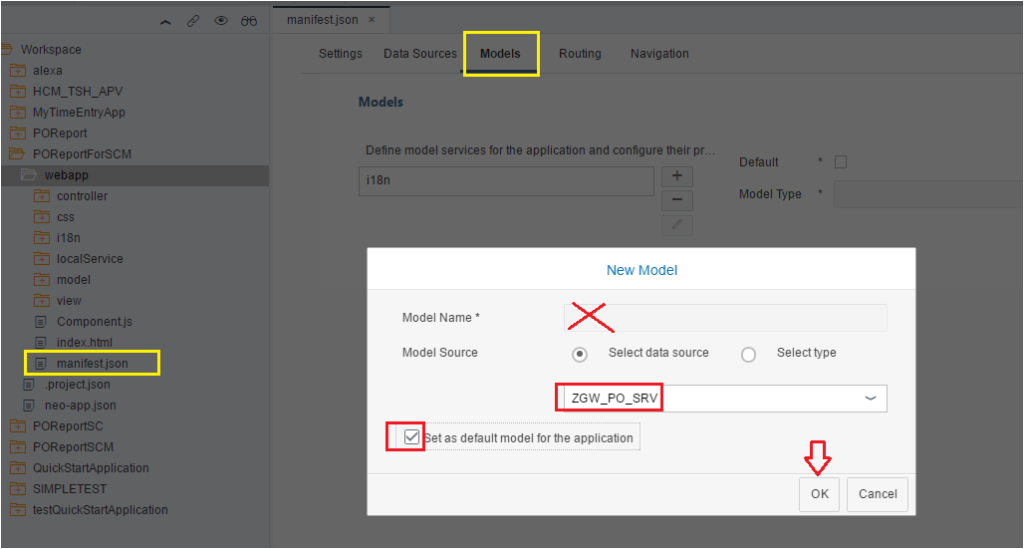
Task: Toggle Set as default model checkbox
Action: (x=411, y=437)
